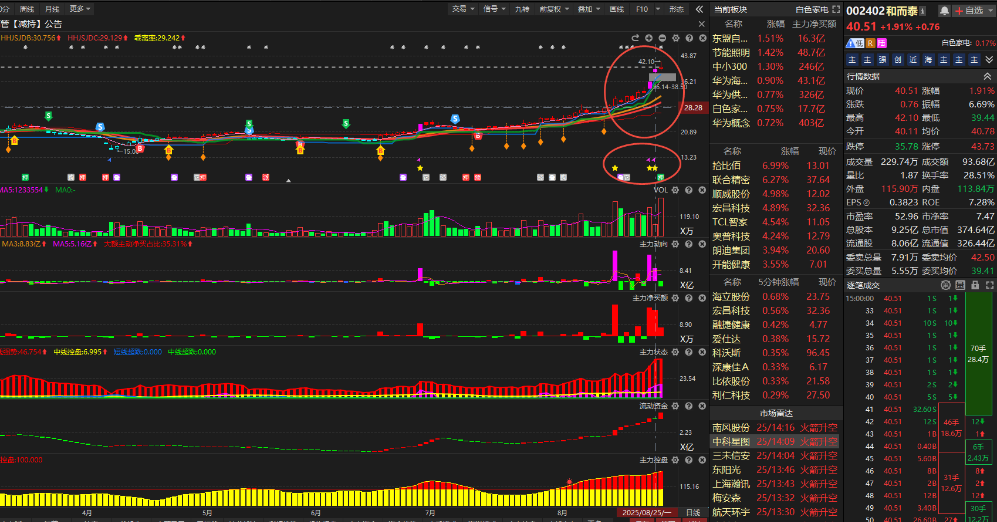
Task: Open 南风股份 market radar entry
Action: tap(775, 427)
